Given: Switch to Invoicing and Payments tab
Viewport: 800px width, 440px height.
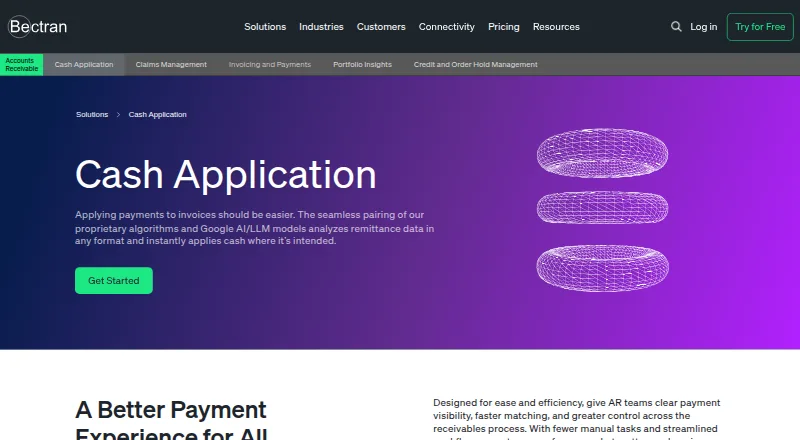Looking at the screenshot, I should 269,64.
